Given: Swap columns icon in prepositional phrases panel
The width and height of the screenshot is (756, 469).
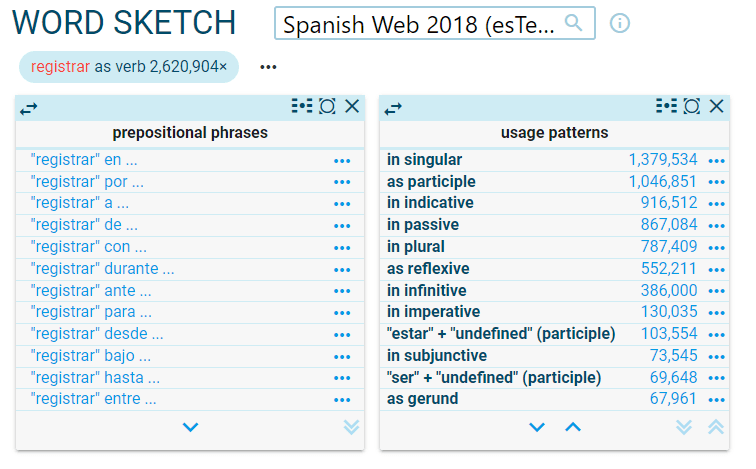Looking at the screenshot, I should pos(28,108).
